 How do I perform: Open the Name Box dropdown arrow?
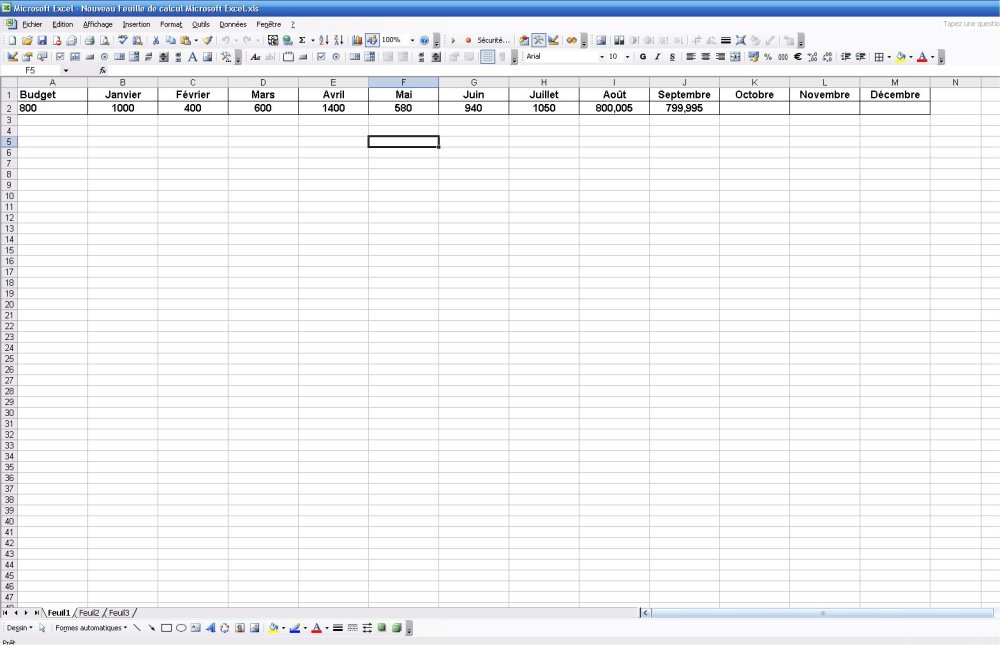click(66, 71)
